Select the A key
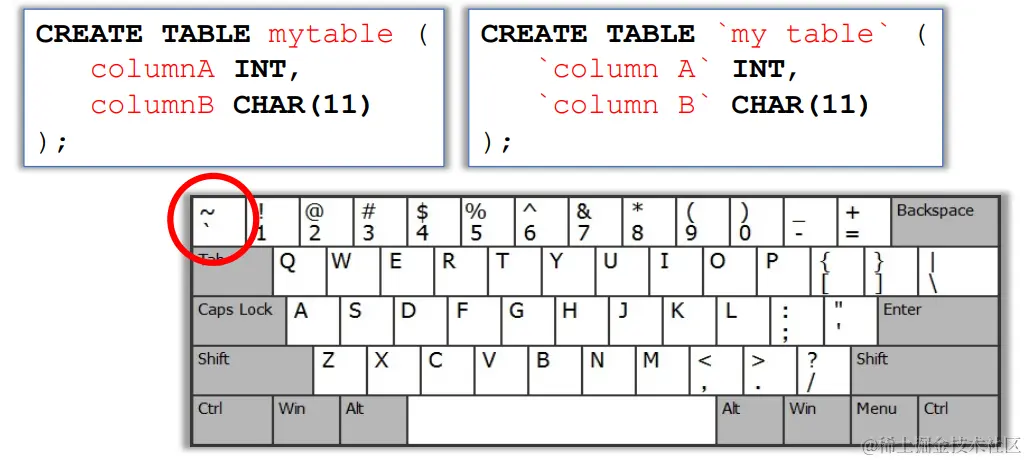Image resolution: width=1028 pixels, height=462 pixels. (313, 320)
